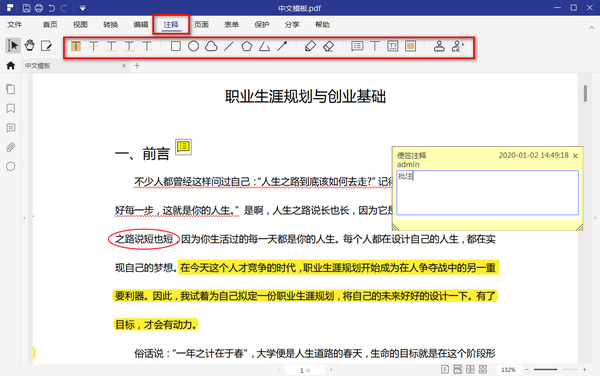
Task: Pick the arrow drawing tool
Action: [x=282, y=46]
